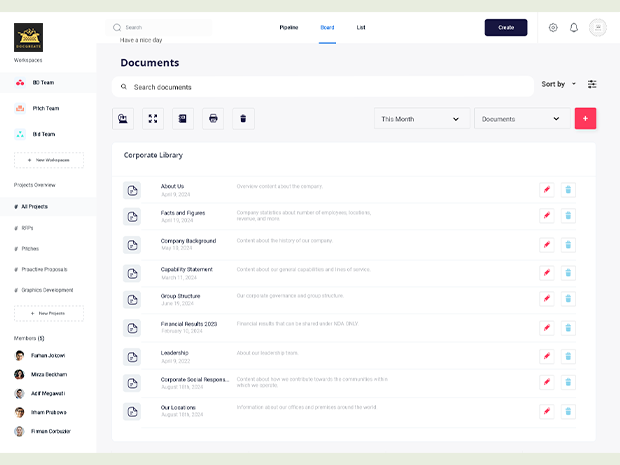Edit the Group Structure document
The height and width of the screenshot is (465, 620).
coord(547,299)
